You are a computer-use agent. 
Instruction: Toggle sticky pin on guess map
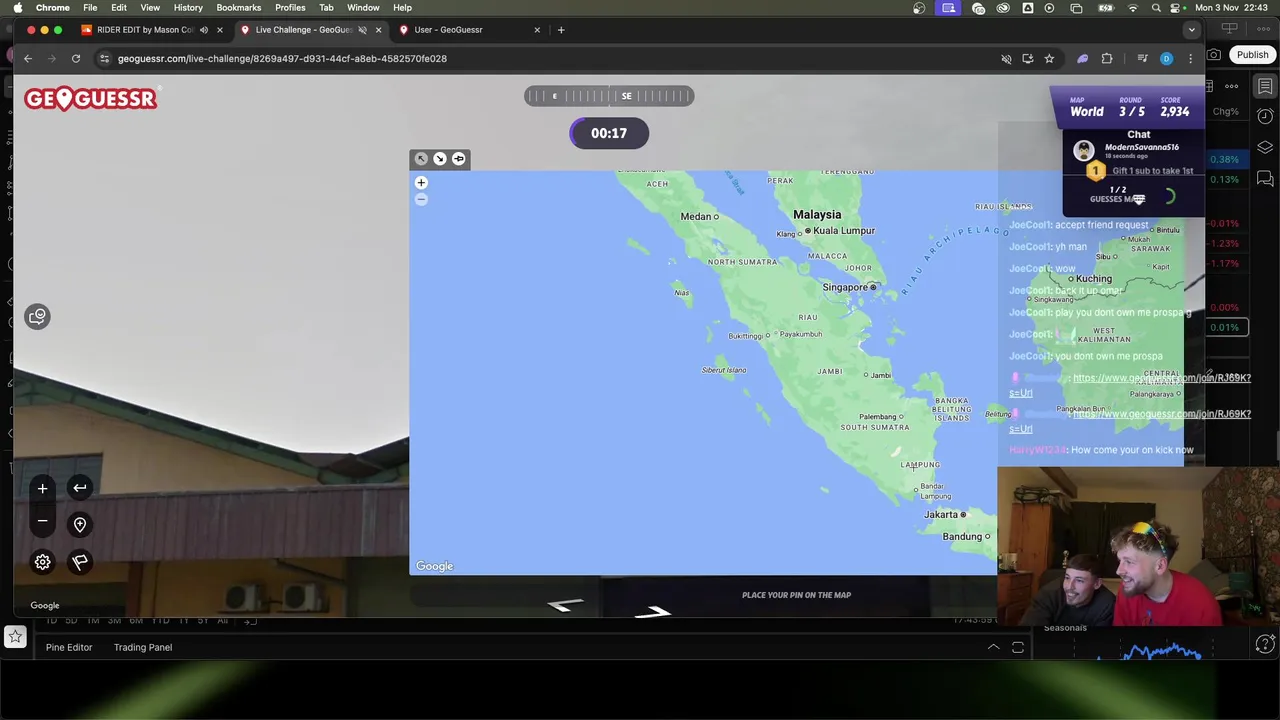coord(459,159)
